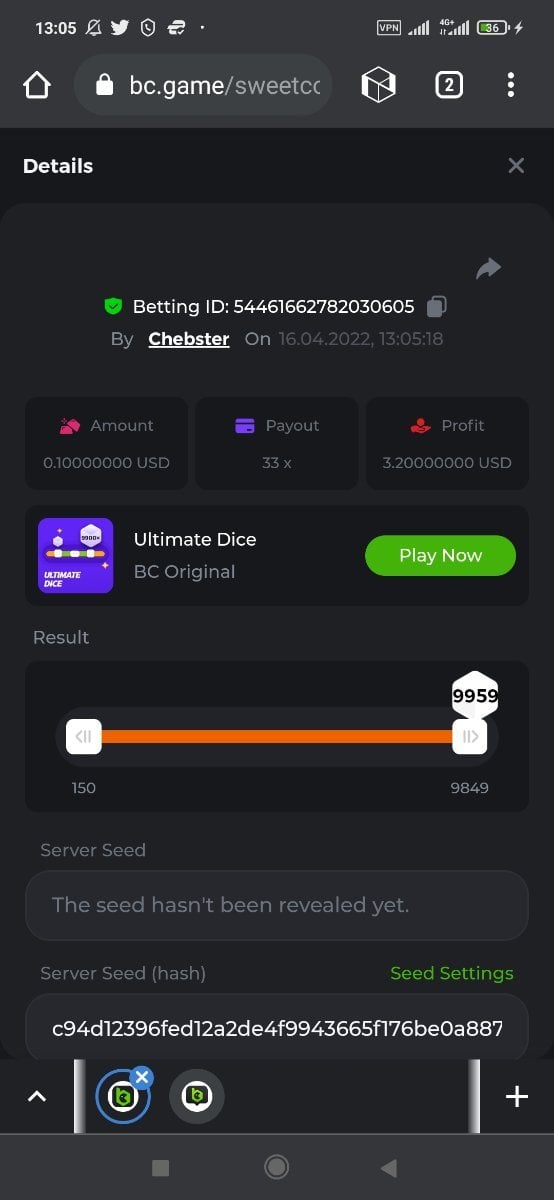Open the browser three-dot menu
This screenshot has width=554, height=1200.
pos(511,86)
